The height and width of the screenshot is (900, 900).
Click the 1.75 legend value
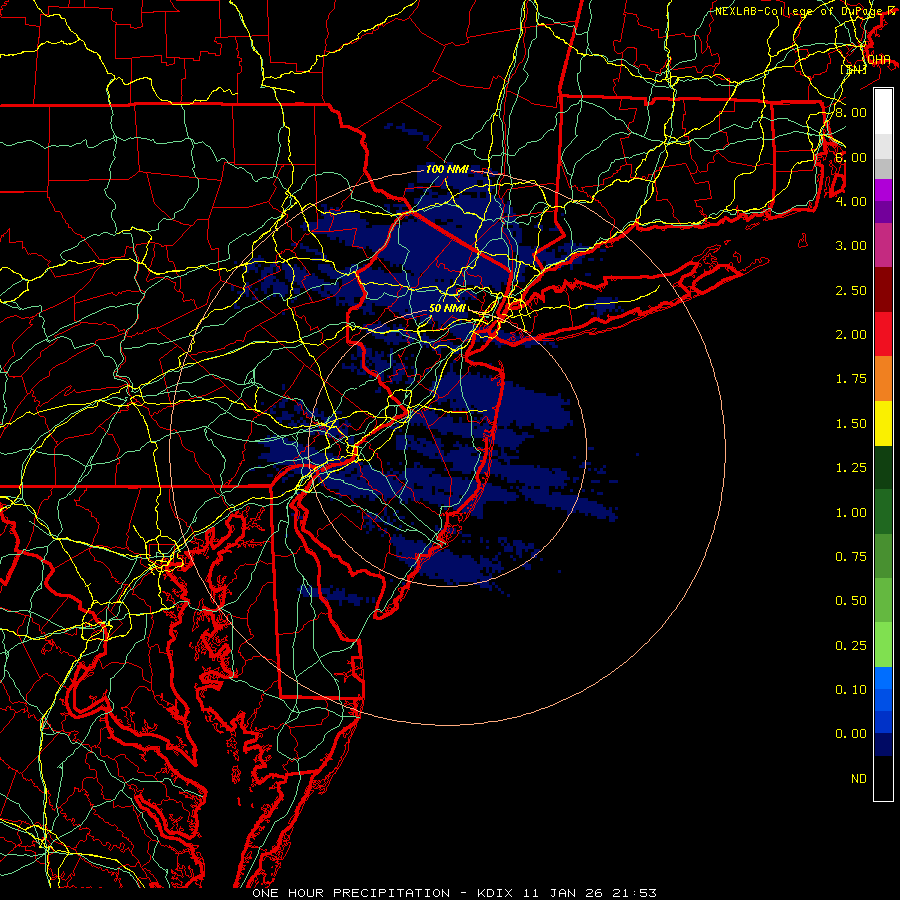pyautogui.click(x=851, y=379)
